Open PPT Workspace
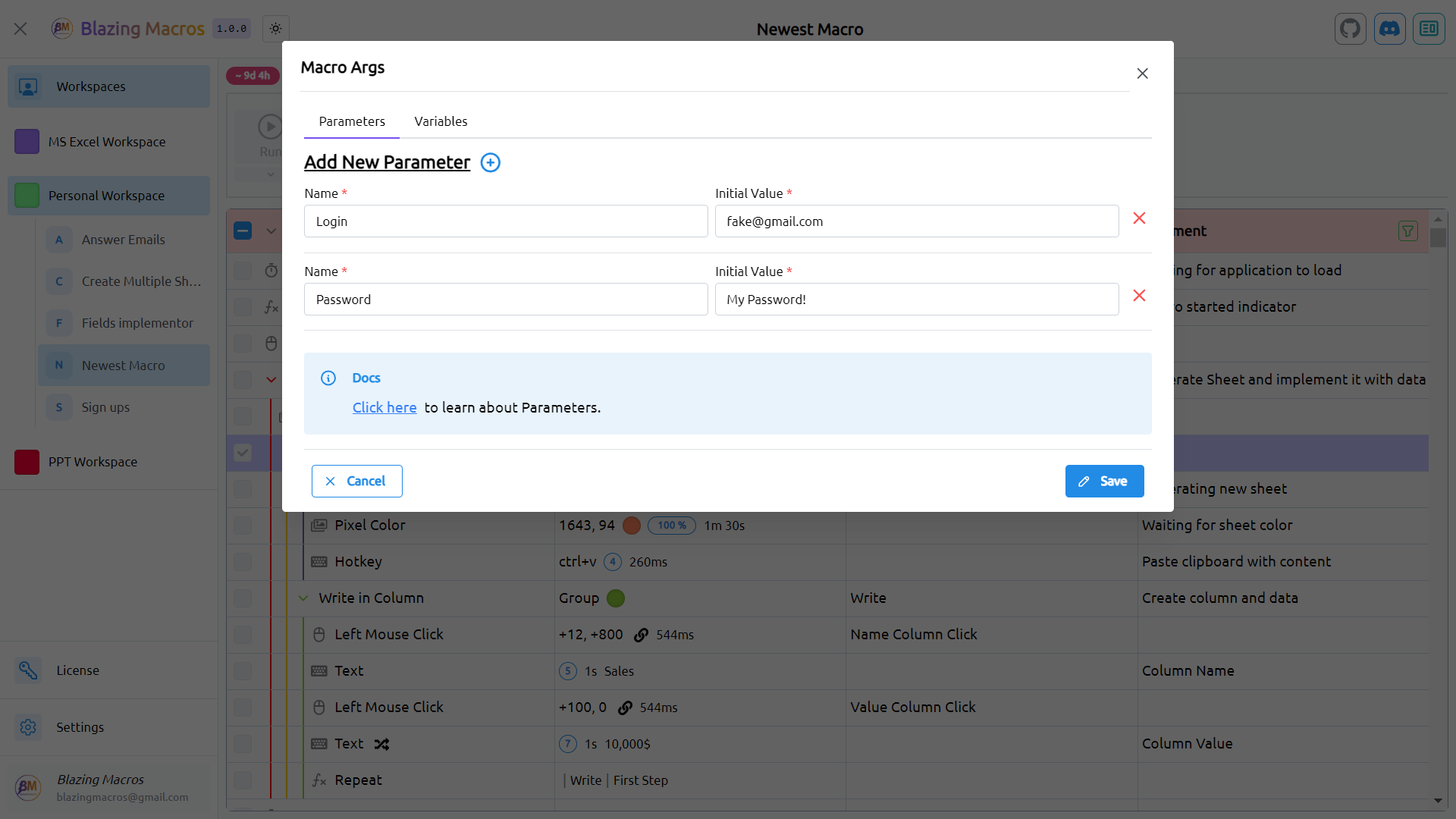 click(108, 462)
